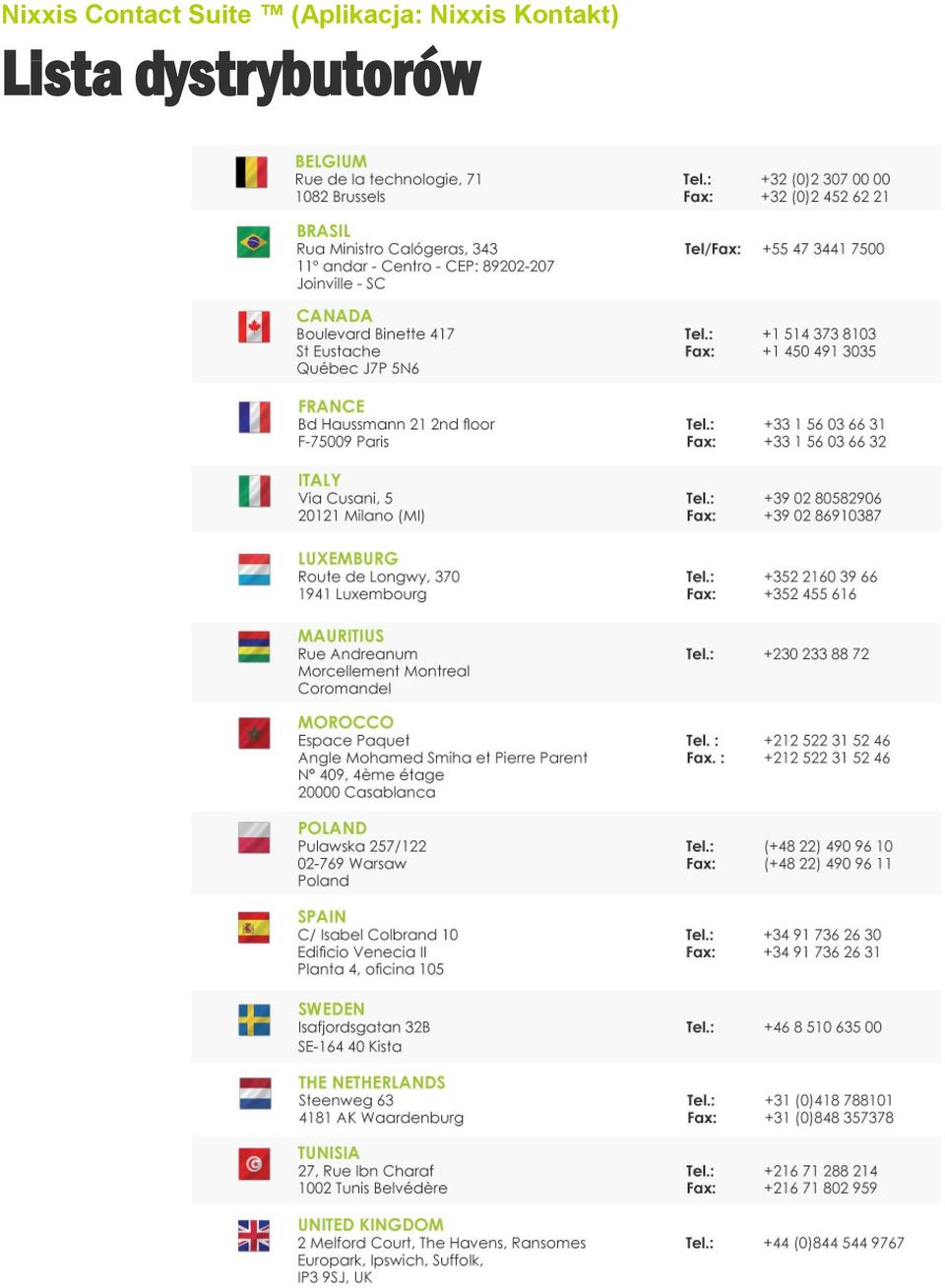Select the Italy flag icon

click(x=254, y=491)
